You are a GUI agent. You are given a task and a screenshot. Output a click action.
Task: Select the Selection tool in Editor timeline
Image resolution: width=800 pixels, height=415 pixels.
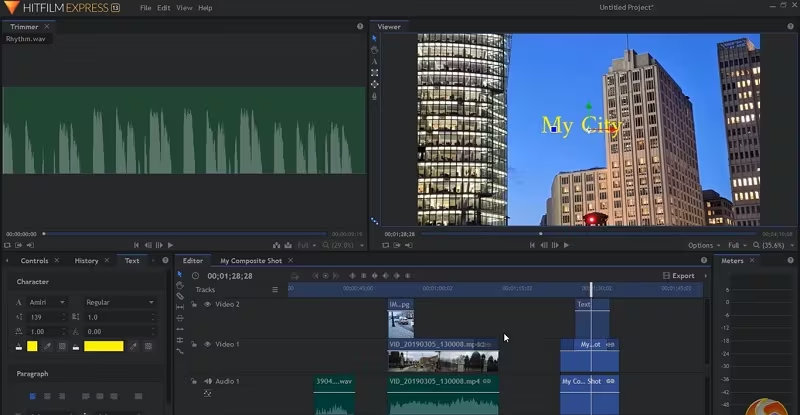click(x=180, y=274)
